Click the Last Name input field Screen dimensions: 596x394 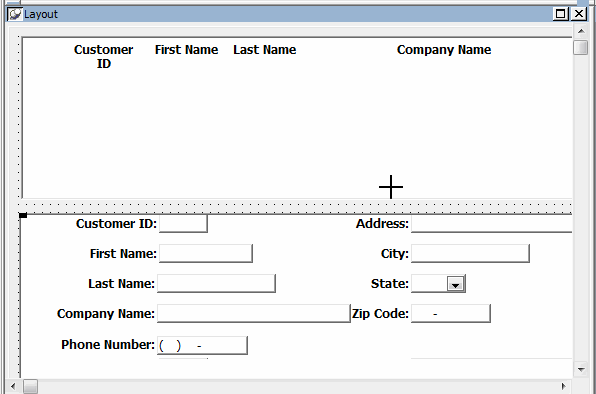click(216, 283)
